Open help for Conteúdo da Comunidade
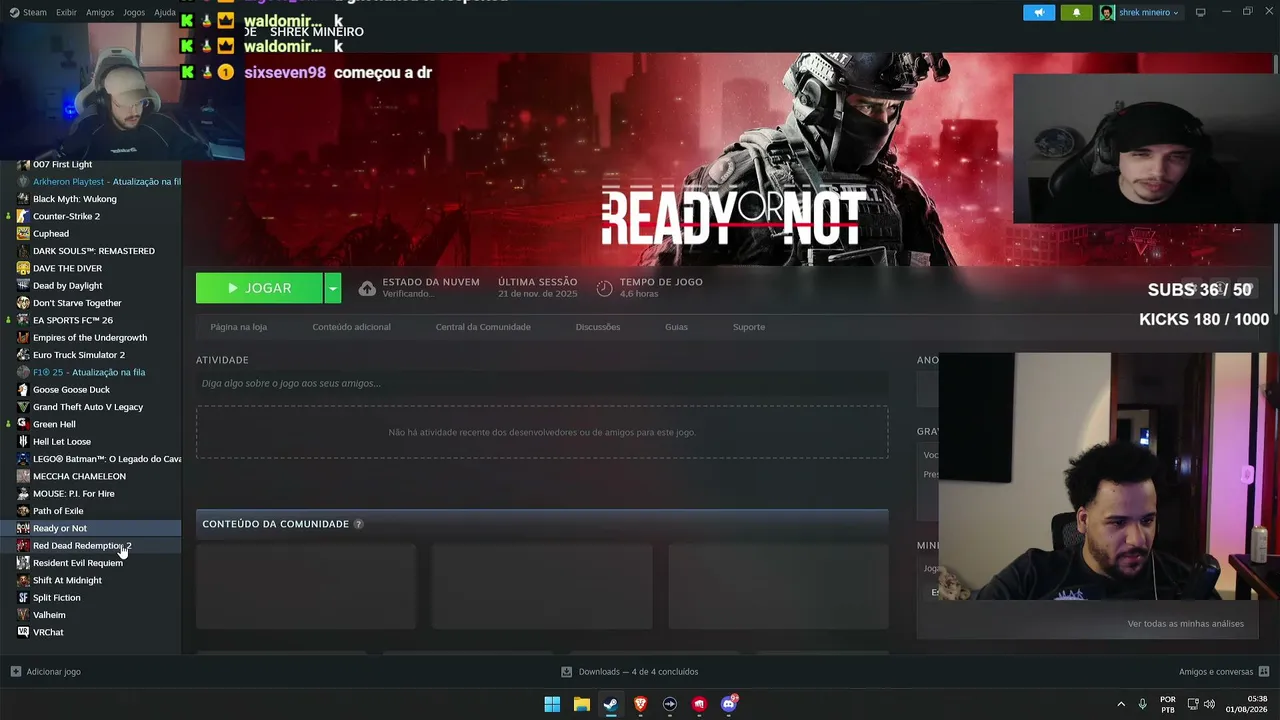The image size is (1280, 720). click(358, 524)
